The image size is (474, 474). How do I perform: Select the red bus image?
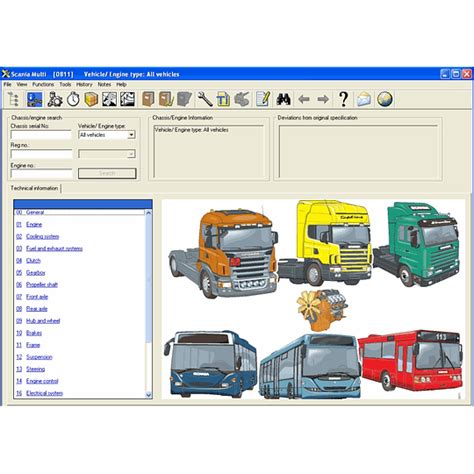pos(411,360)
